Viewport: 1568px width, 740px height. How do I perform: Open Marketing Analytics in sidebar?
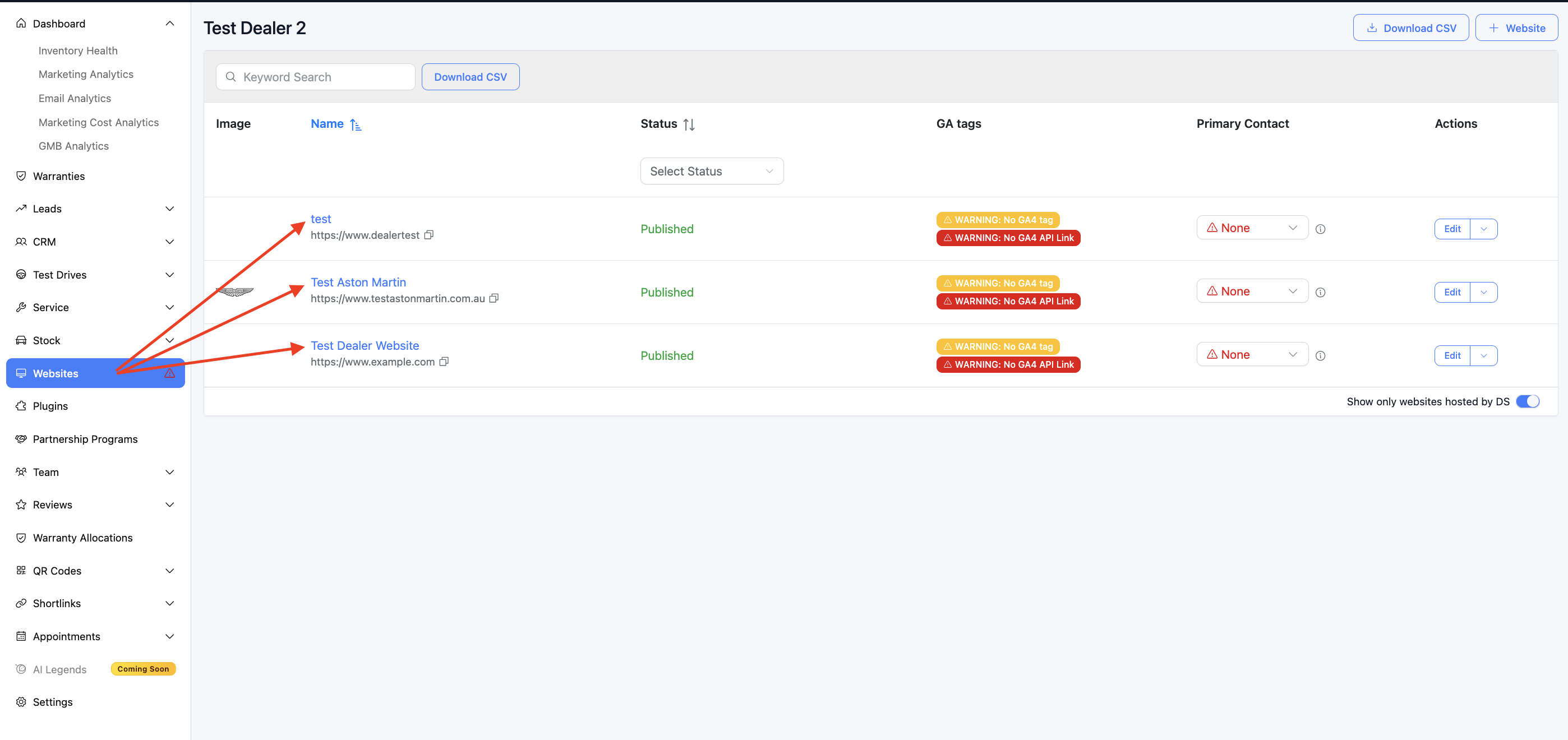(x=86, y=74)
